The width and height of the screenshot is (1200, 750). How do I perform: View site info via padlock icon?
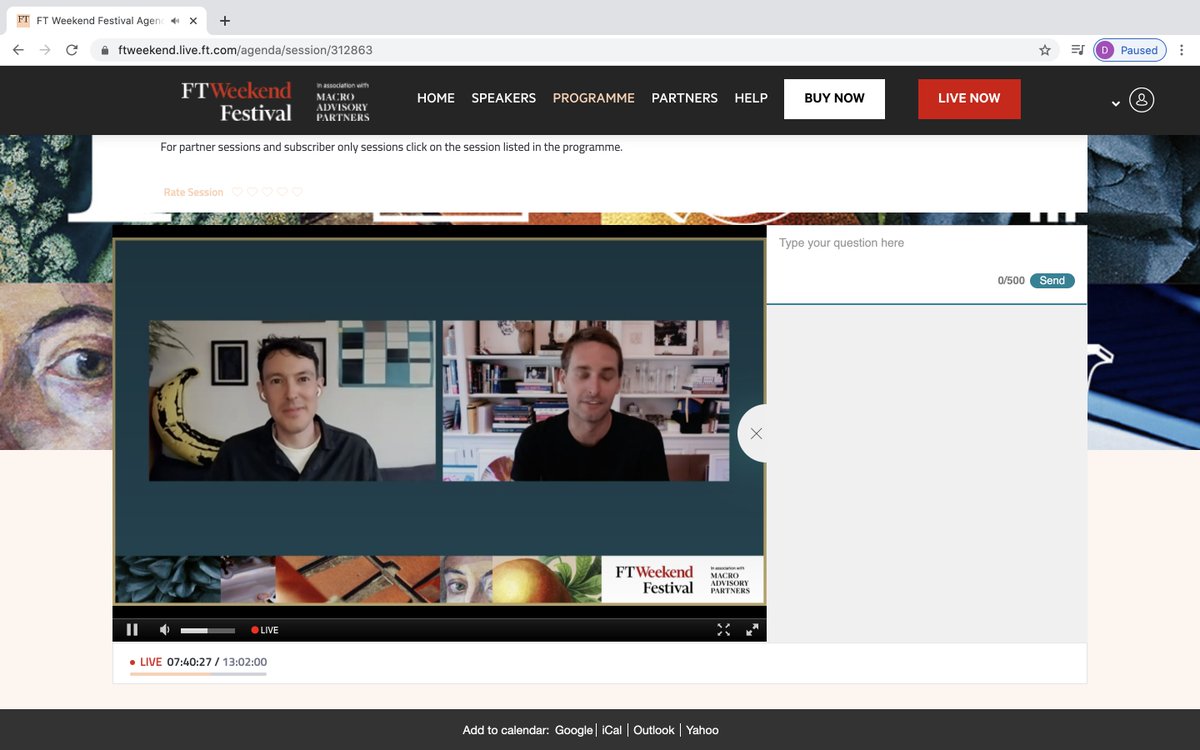pyautogui.click(x=104, y=50)
